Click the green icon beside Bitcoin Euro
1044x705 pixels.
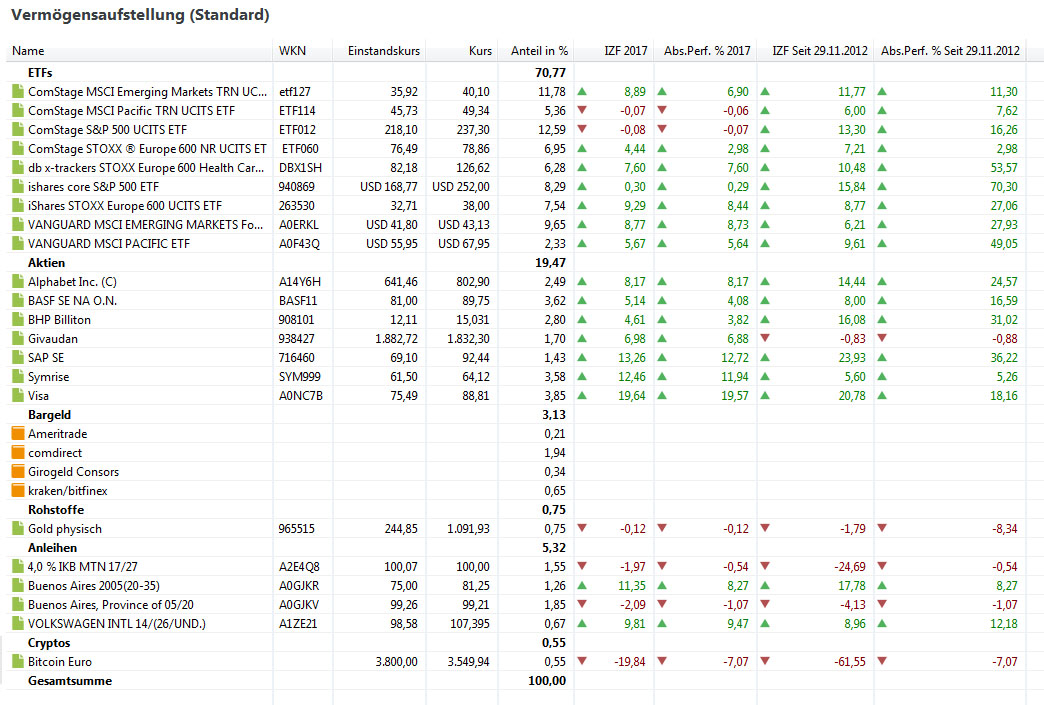pos(18,662)
